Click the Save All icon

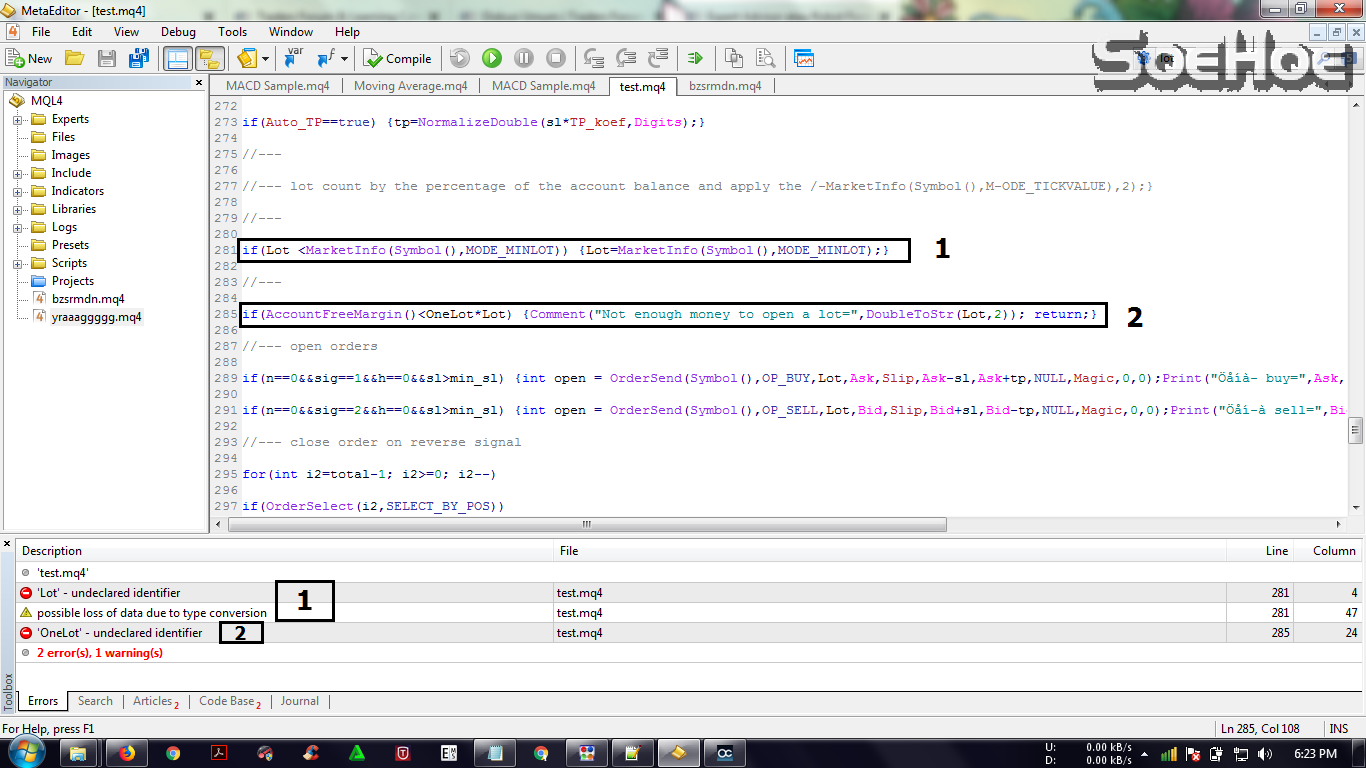pyautogui.click(x=138, y=59)
